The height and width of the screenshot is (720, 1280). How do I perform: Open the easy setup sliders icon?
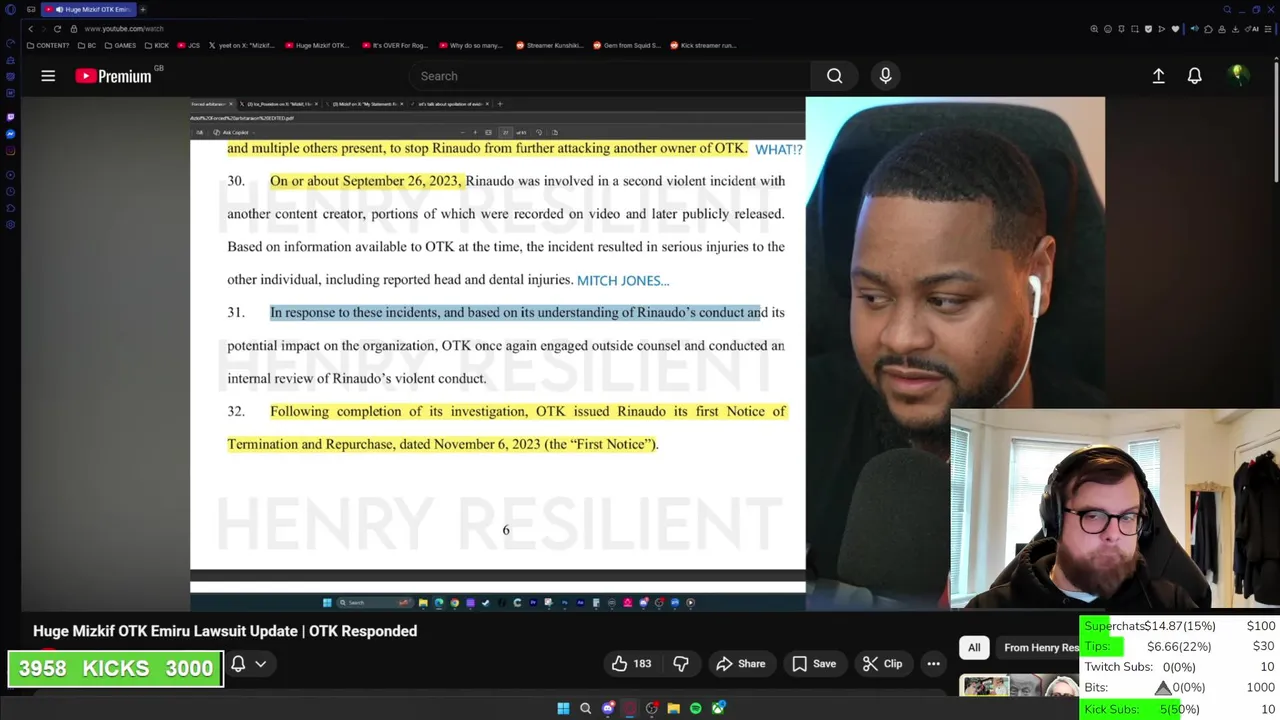(x=1268, y=29)
